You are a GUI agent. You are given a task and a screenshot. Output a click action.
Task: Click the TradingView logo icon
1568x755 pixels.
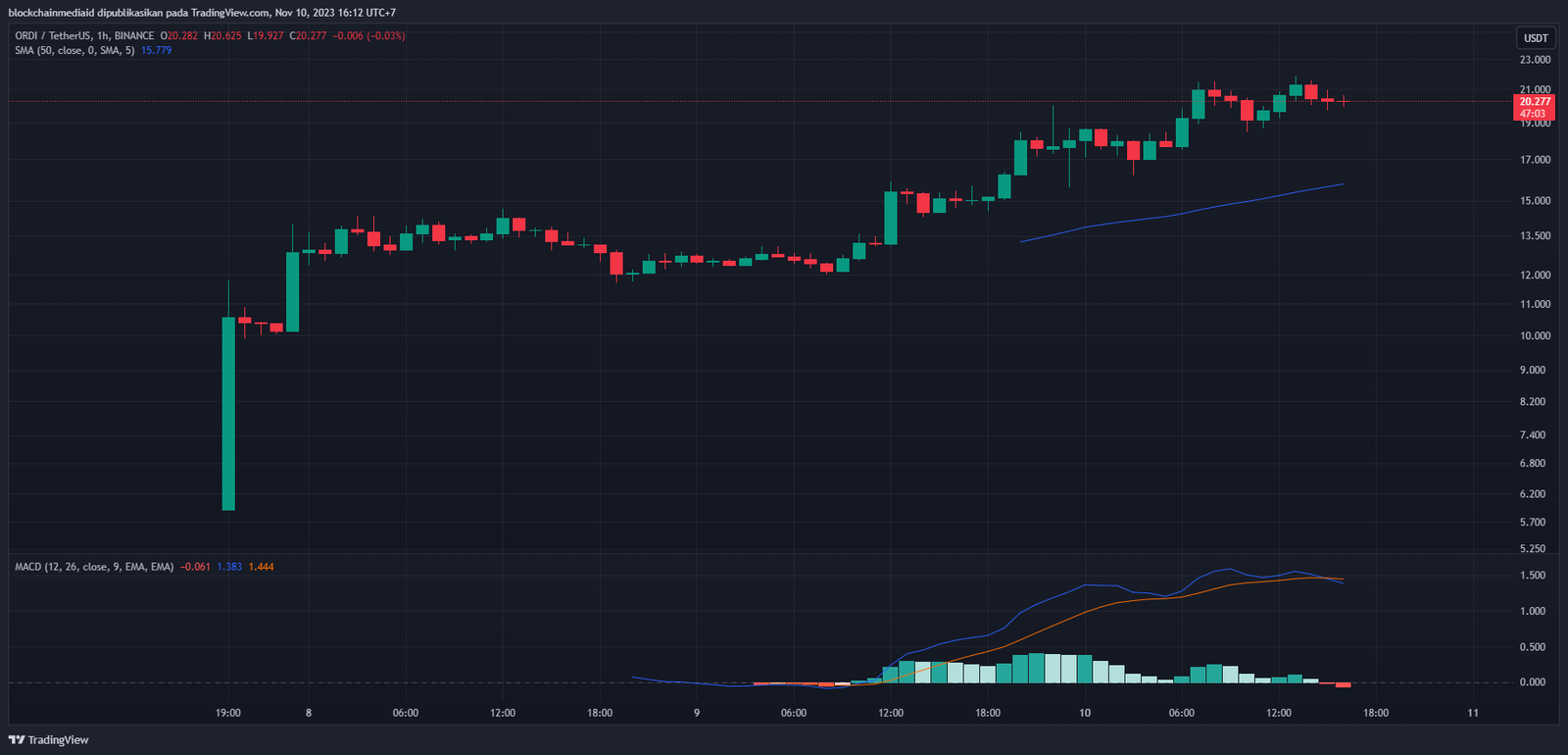tap(16, 740)
